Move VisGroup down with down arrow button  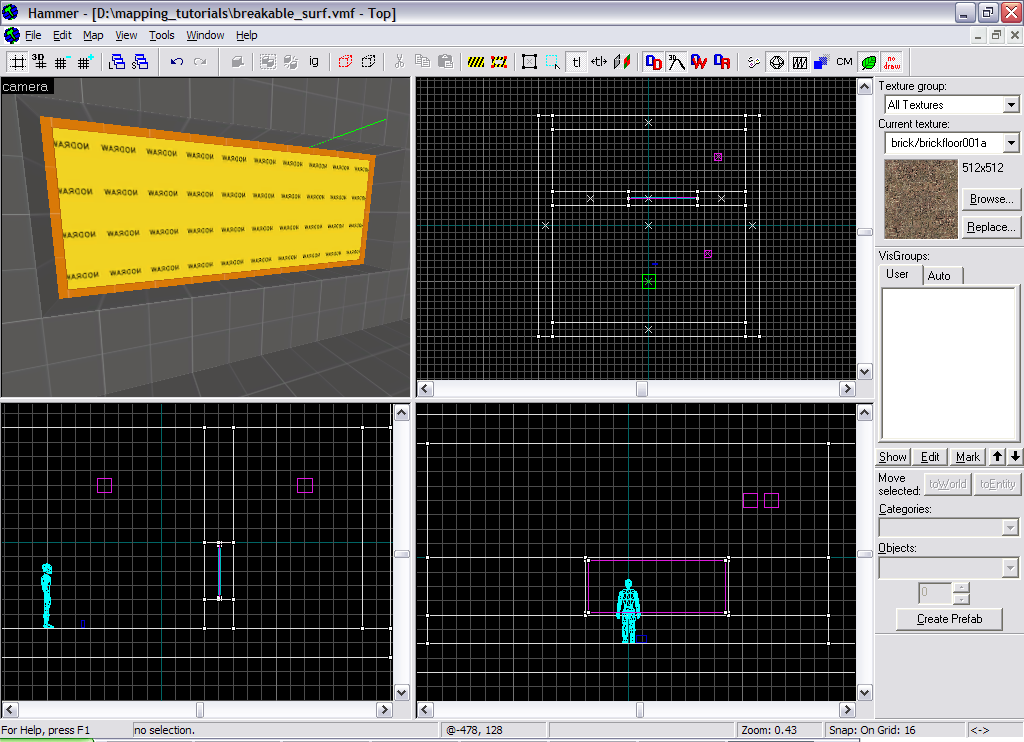[x=1015, y=457]
